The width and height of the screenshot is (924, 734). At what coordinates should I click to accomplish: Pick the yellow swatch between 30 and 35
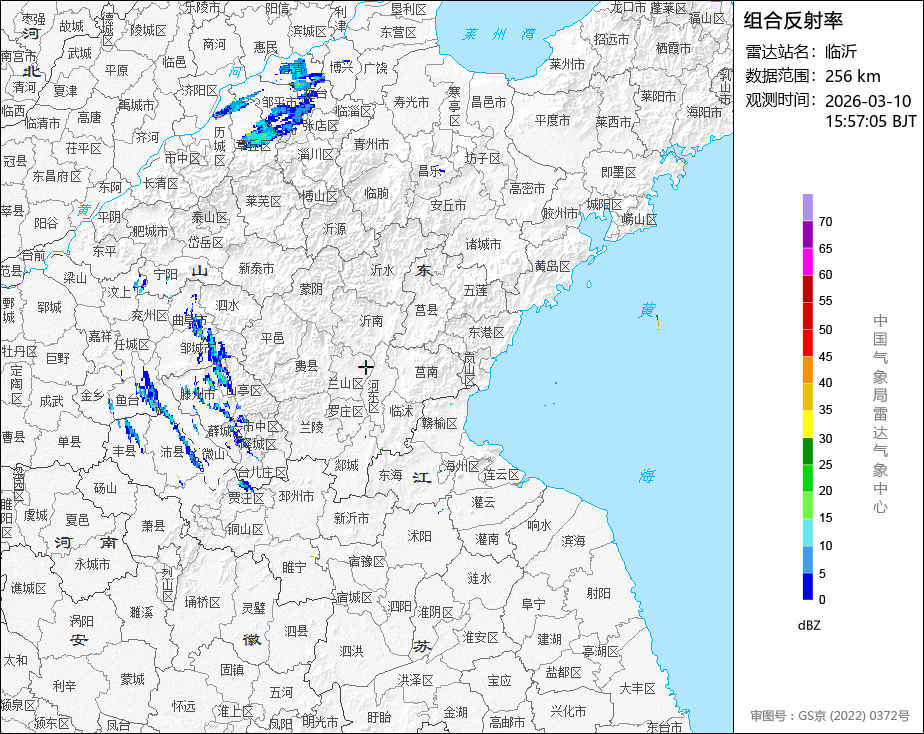[807, 424]
